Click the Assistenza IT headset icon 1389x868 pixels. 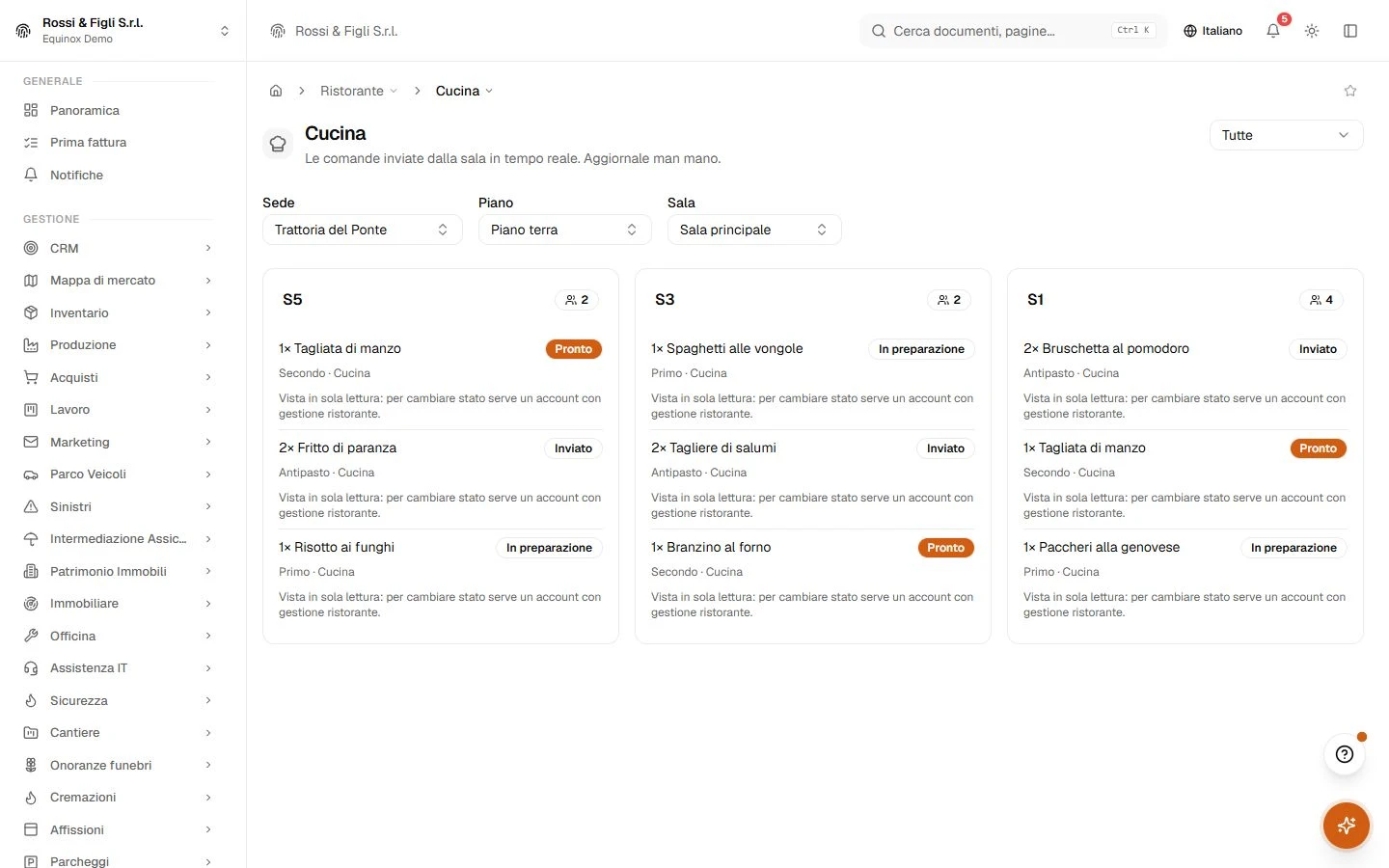[31, 667]
